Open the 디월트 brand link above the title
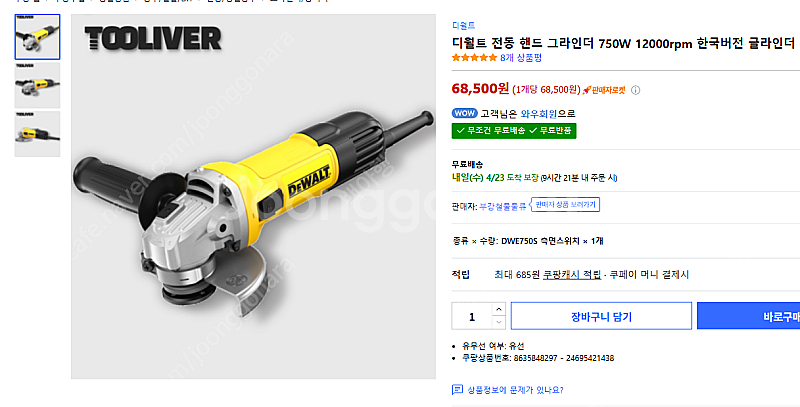 point(463,26)
